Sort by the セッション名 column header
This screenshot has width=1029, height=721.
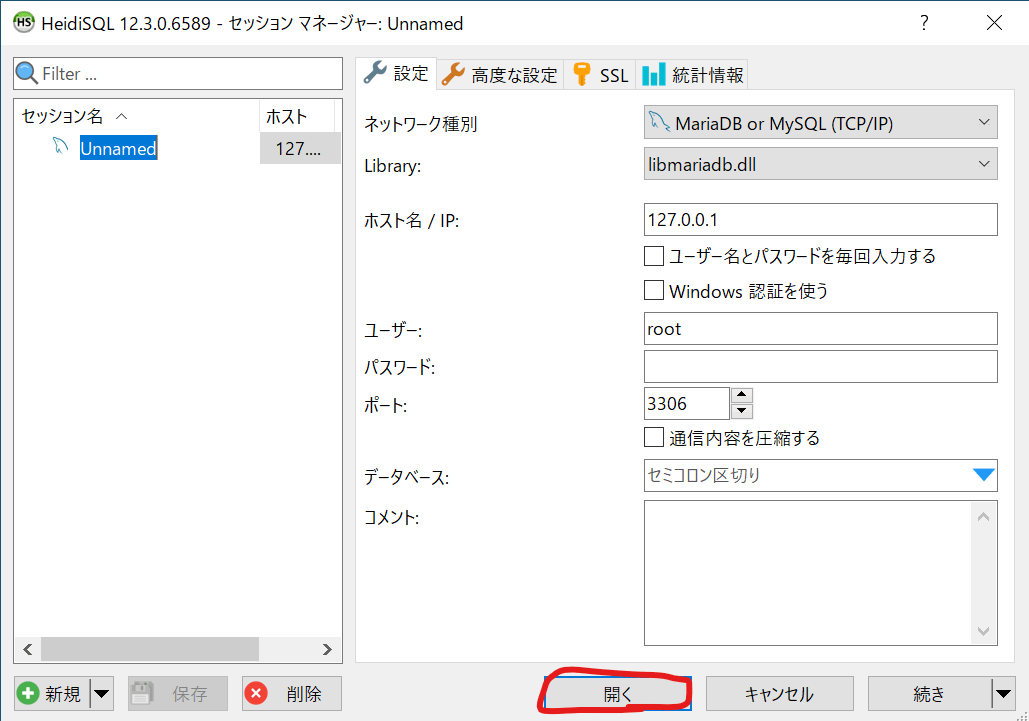tap(136, 116)
